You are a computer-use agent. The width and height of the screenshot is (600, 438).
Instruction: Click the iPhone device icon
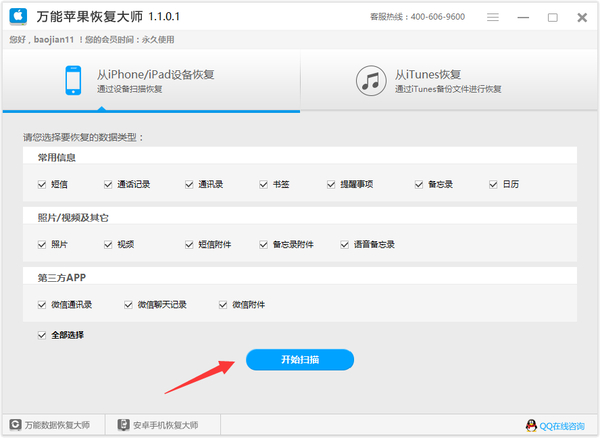coord(73,80)
